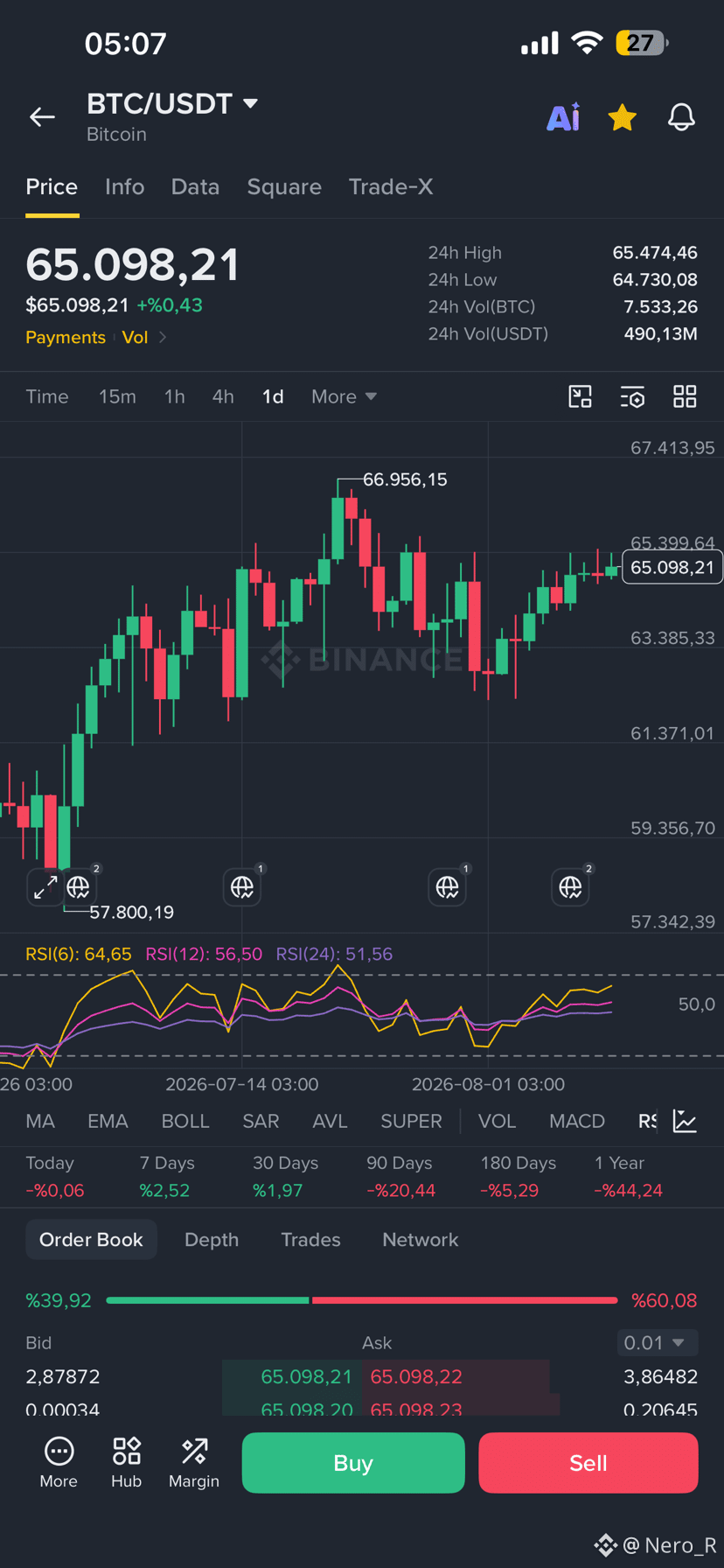Switch to the Price tab
Image resolution: width=724 pixels, height=1568 pixels.
pyautogui.click(x=52, y=186)
